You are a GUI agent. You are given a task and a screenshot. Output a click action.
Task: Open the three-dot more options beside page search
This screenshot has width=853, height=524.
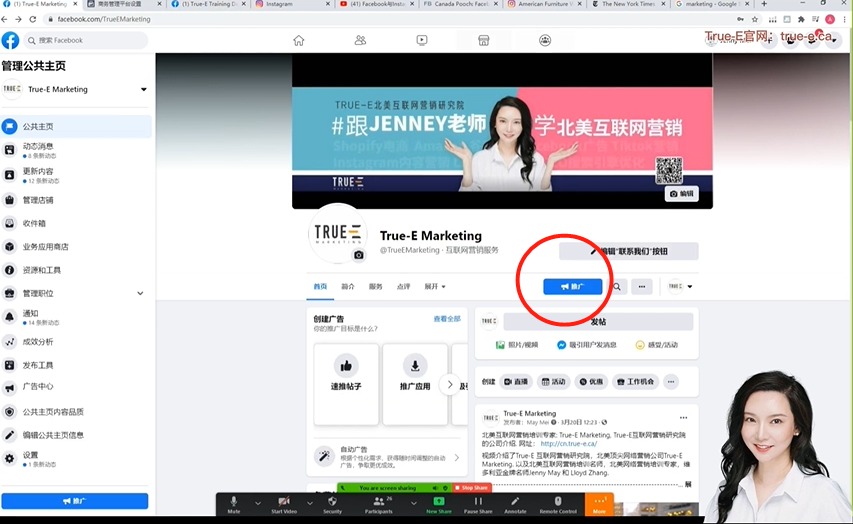click(x=643, y=286)
